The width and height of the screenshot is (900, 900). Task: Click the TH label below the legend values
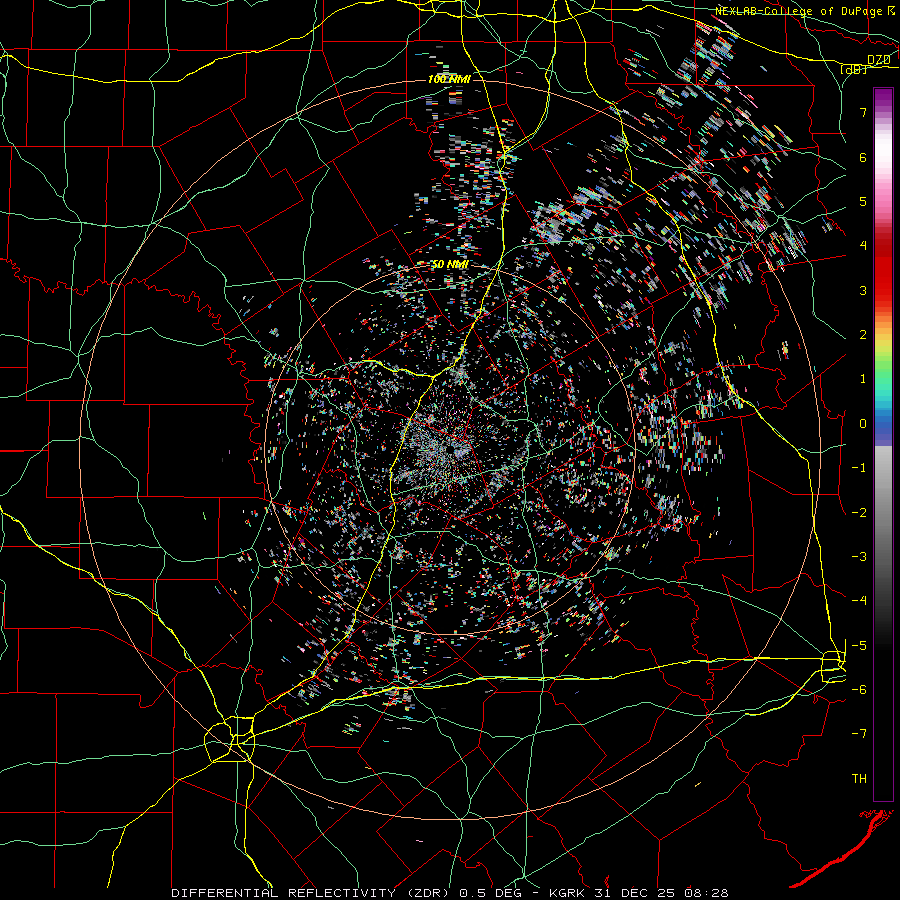point(859,779)
